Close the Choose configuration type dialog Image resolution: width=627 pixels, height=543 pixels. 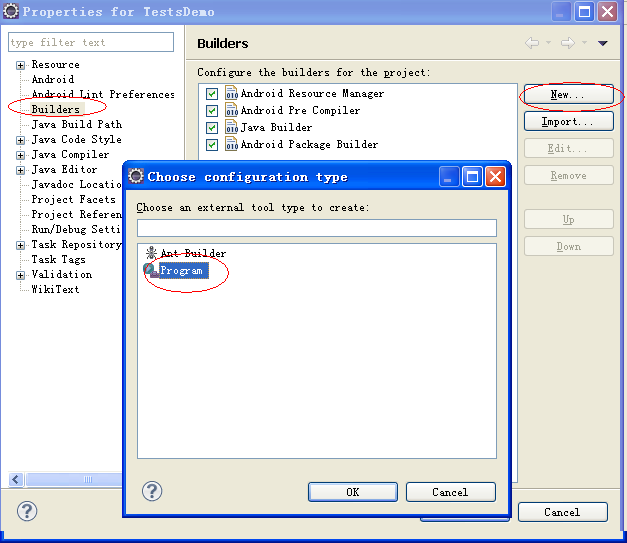pos(495,176)
